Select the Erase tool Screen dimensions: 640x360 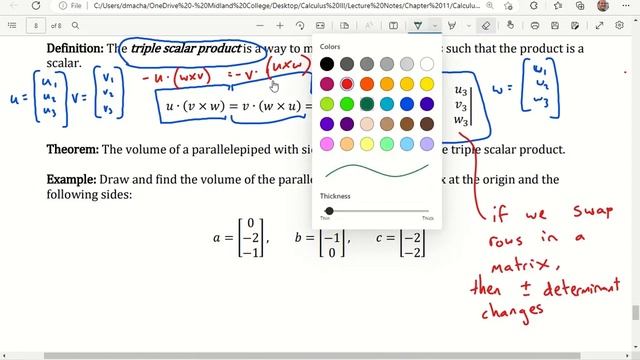[x=486, y=26]
